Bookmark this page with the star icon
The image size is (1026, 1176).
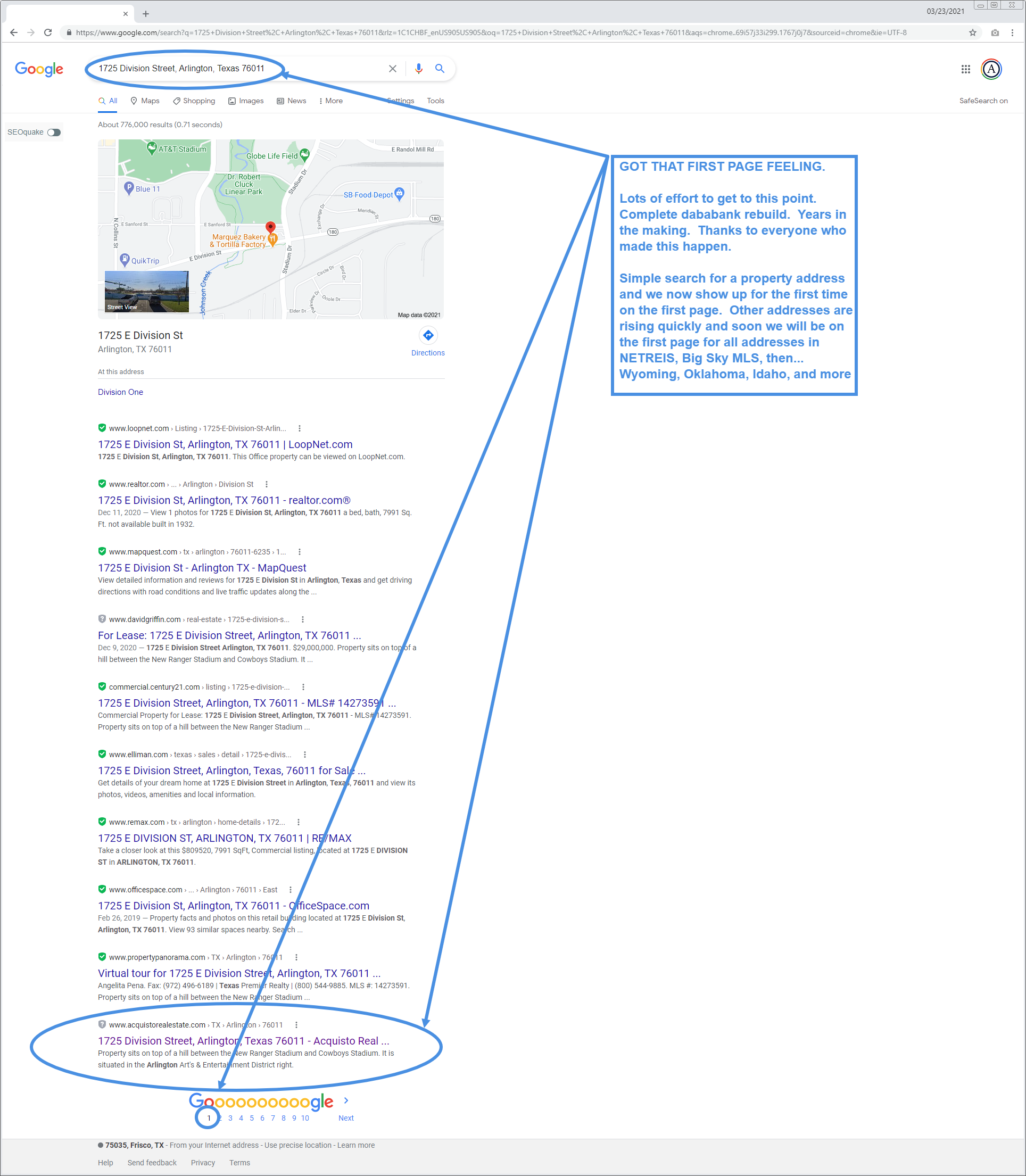pyautogui.click(x=972, y=32)
